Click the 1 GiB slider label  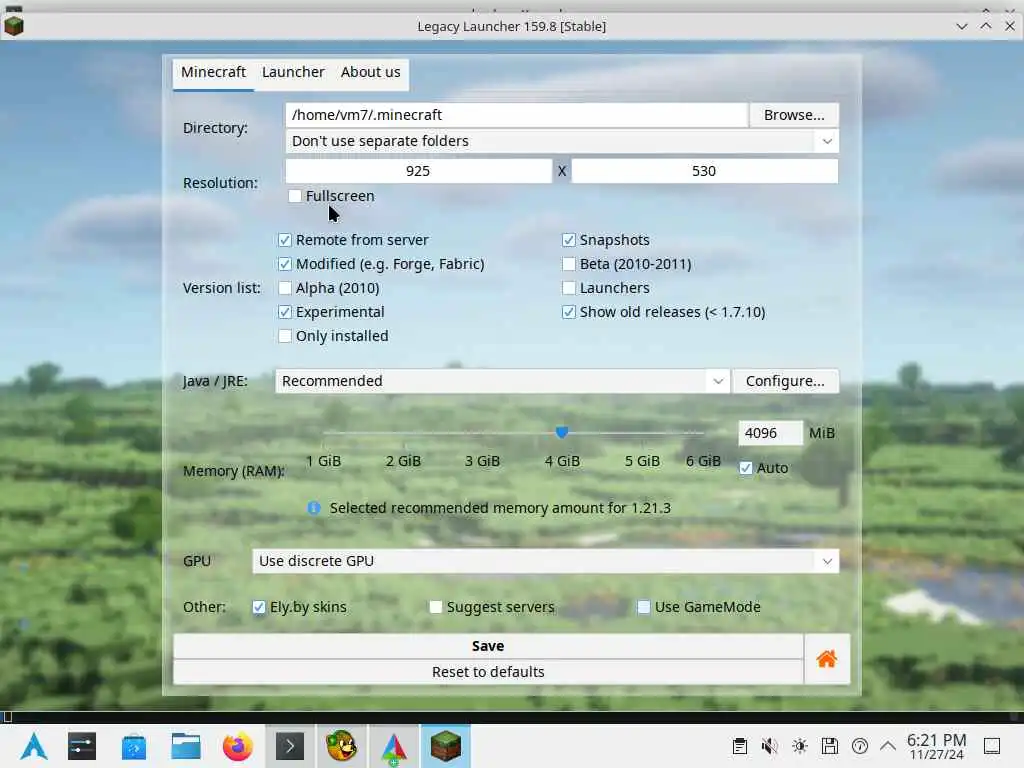(323, 461)
